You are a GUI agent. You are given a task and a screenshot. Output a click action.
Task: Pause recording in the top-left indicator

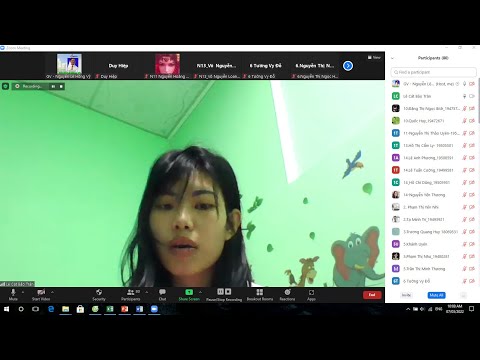click(x=53, y=86)
